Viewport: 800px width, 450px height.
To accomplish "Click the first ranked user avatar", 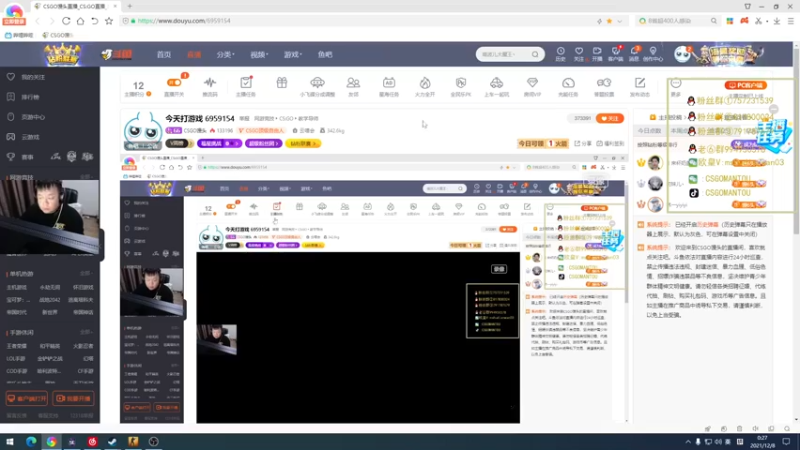I will pyautogui.click(x=655, y=163).
